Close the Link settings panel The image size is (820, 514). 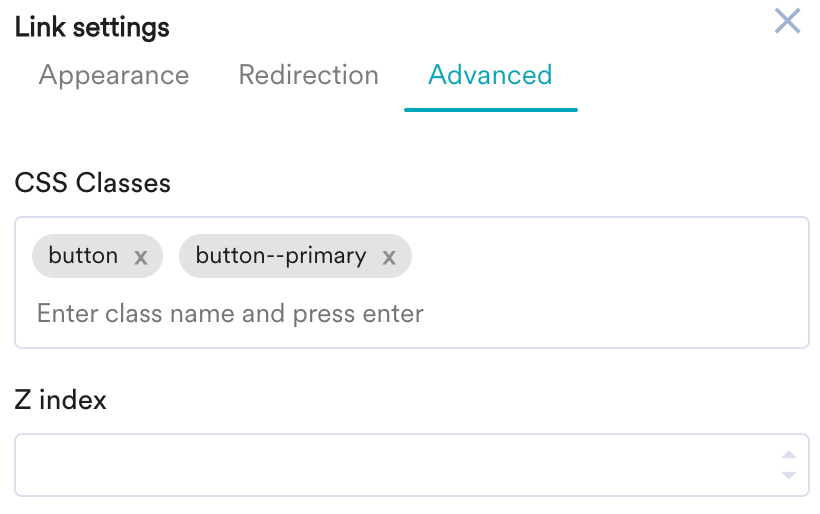click(788, 21)
